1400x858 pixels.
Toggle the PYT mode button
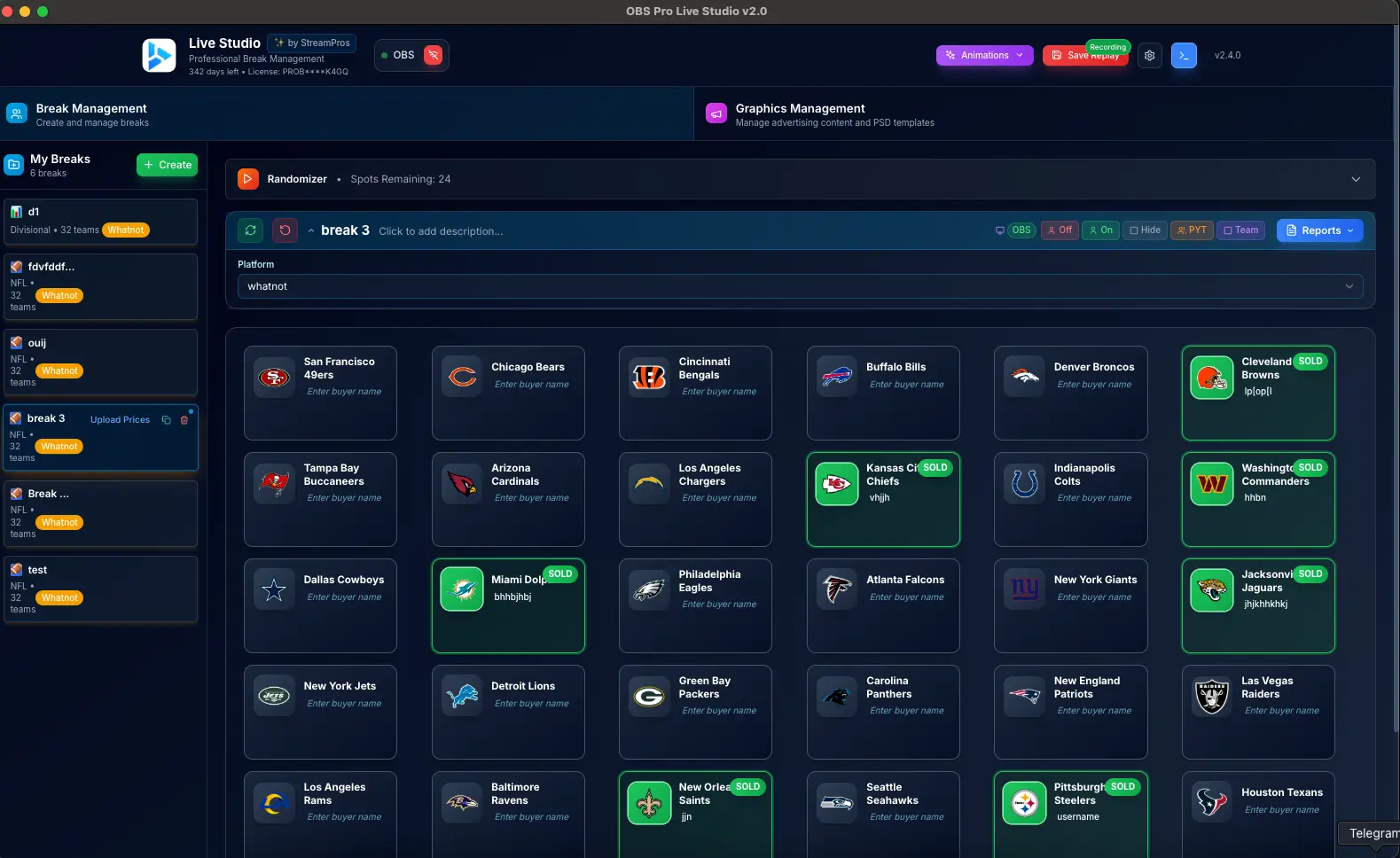point(1192,230)
